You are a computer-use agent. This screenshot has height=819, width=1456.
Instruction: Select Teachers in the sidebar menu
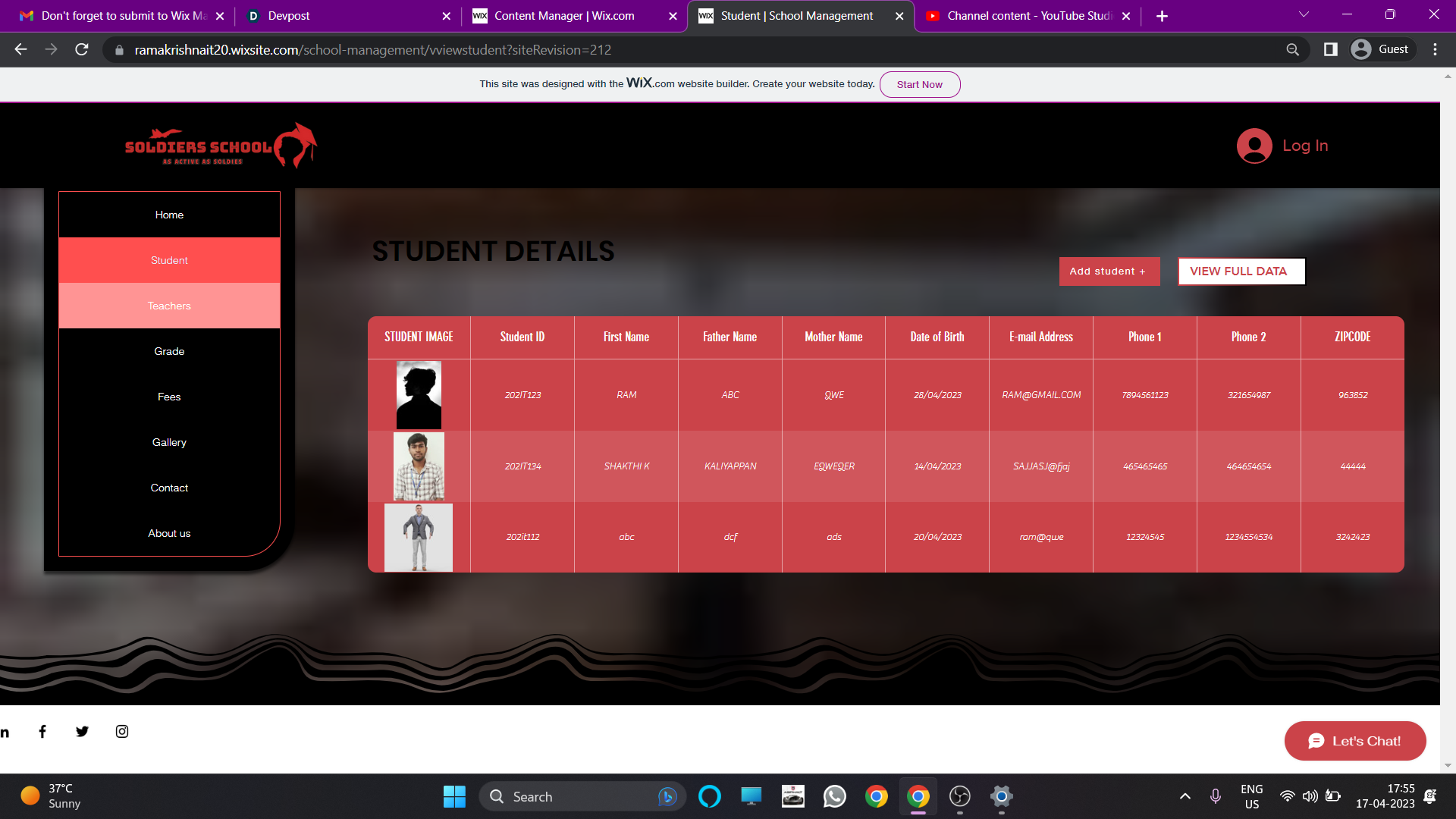[x=169, y=306]
